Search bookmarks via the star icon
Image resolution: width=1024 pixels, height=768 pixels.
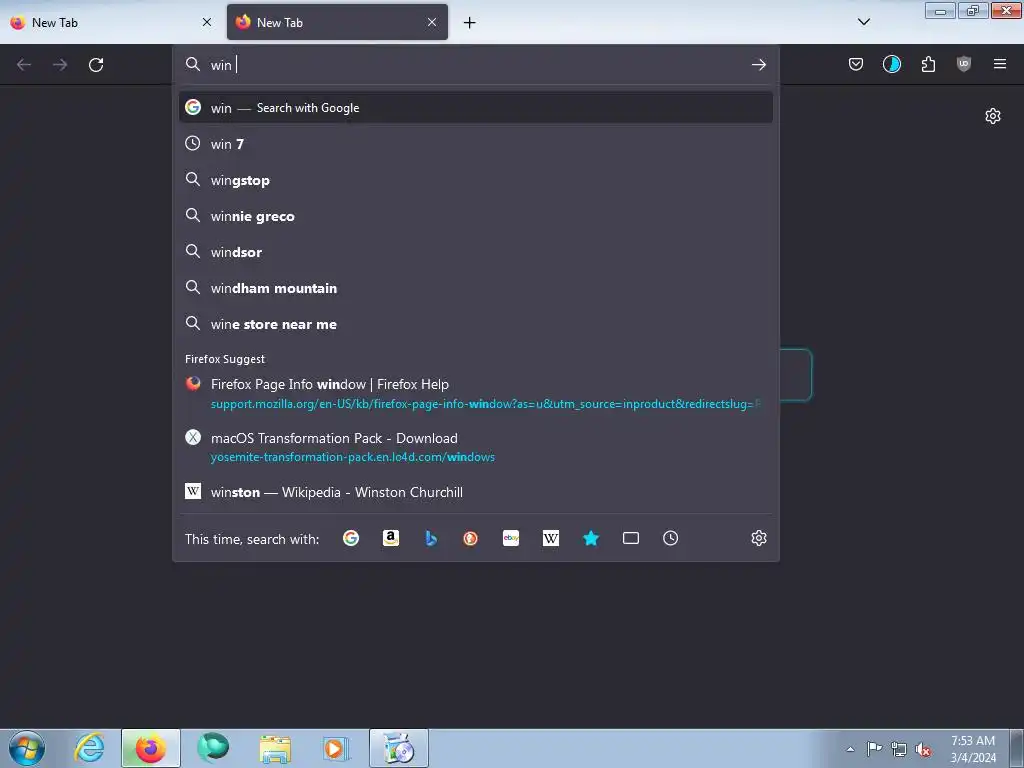pos(591,538)
